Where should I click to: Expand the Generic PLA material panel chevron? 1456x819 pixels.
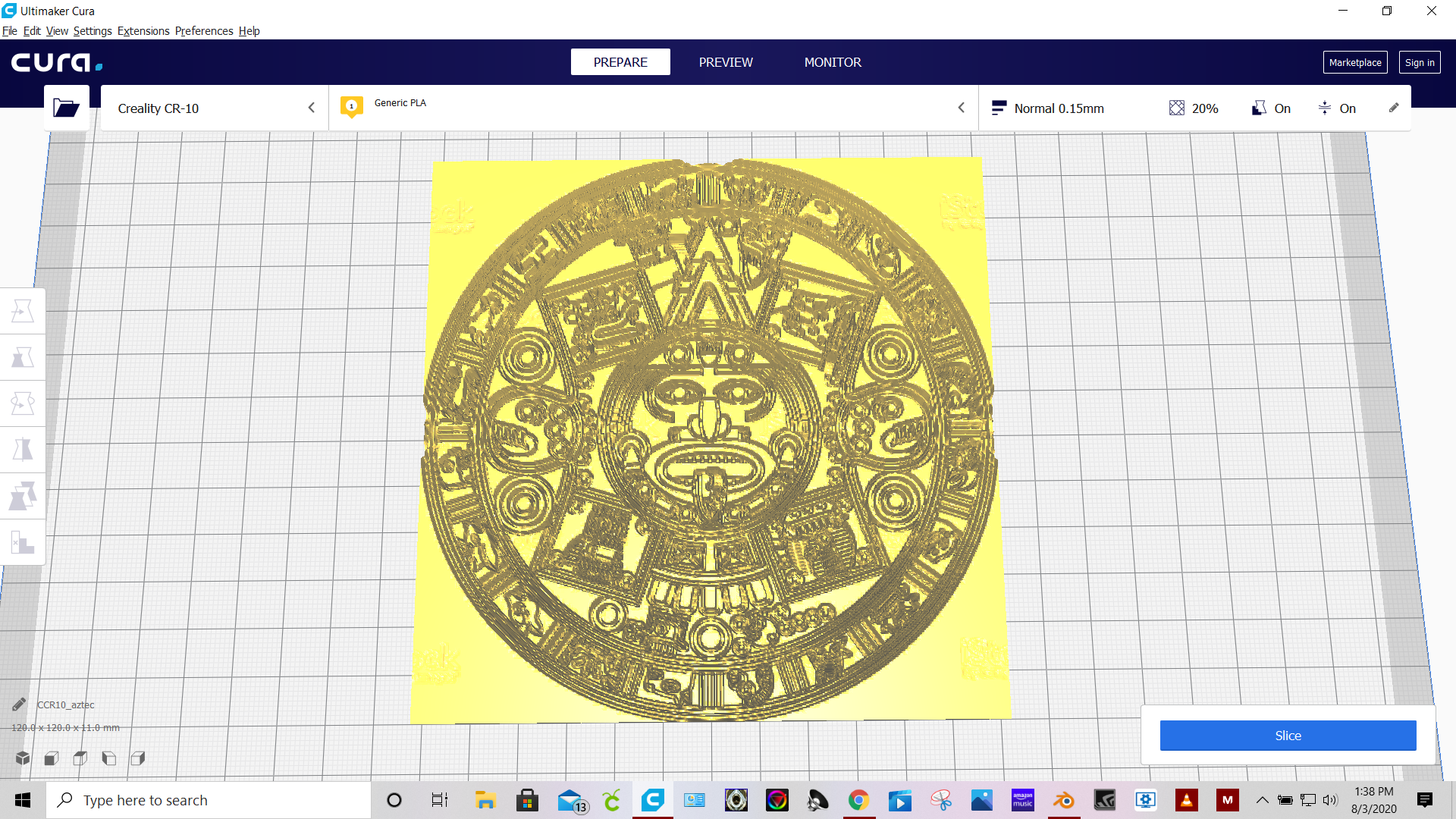961,108
